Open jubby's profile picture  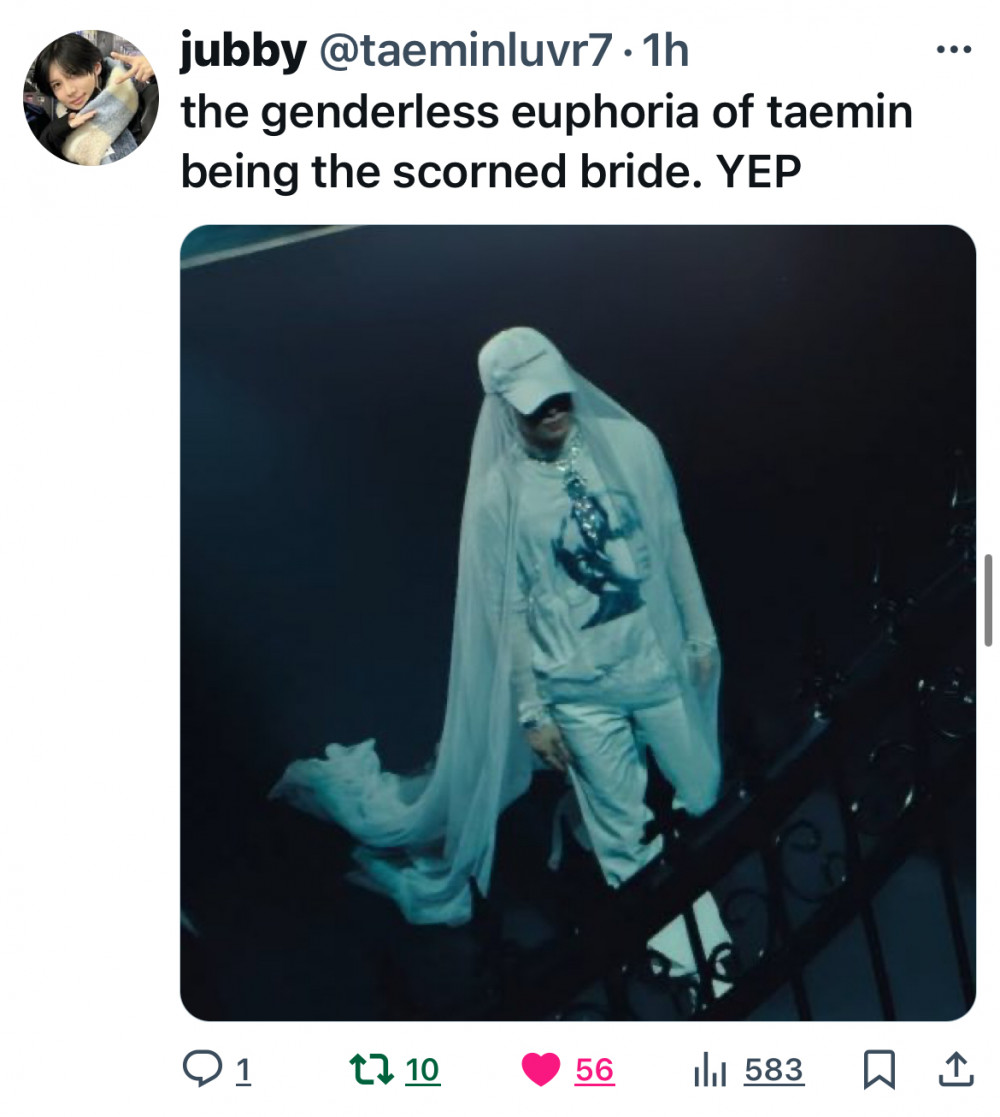[x=91, y=98]
